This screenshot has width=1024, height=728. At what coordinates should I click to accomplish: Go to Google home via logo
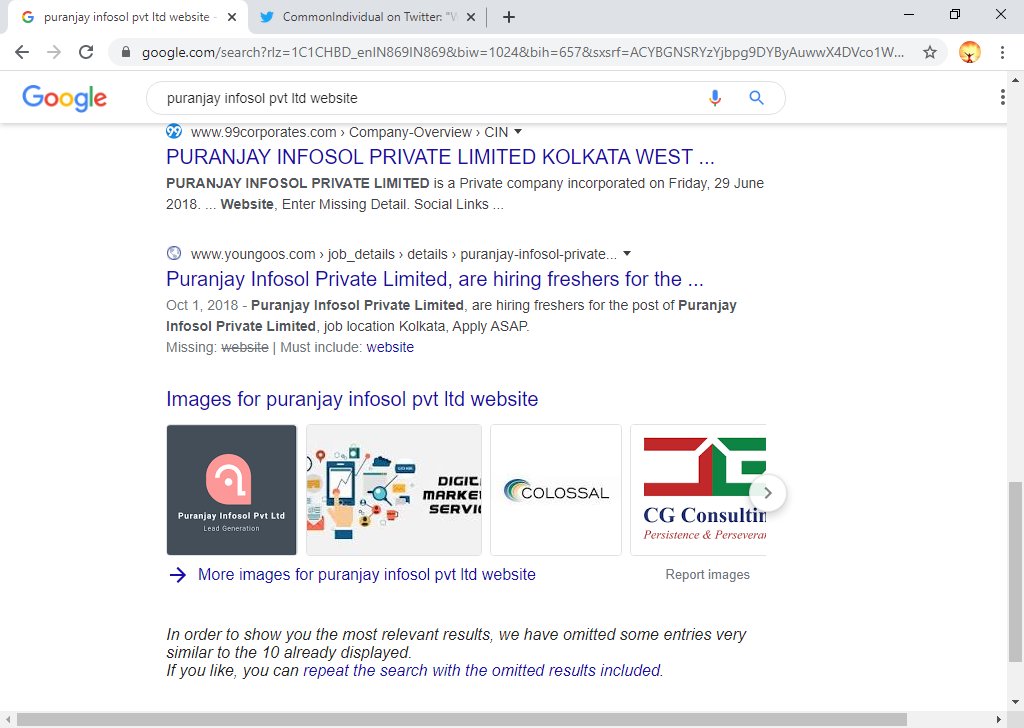point(64,98)
